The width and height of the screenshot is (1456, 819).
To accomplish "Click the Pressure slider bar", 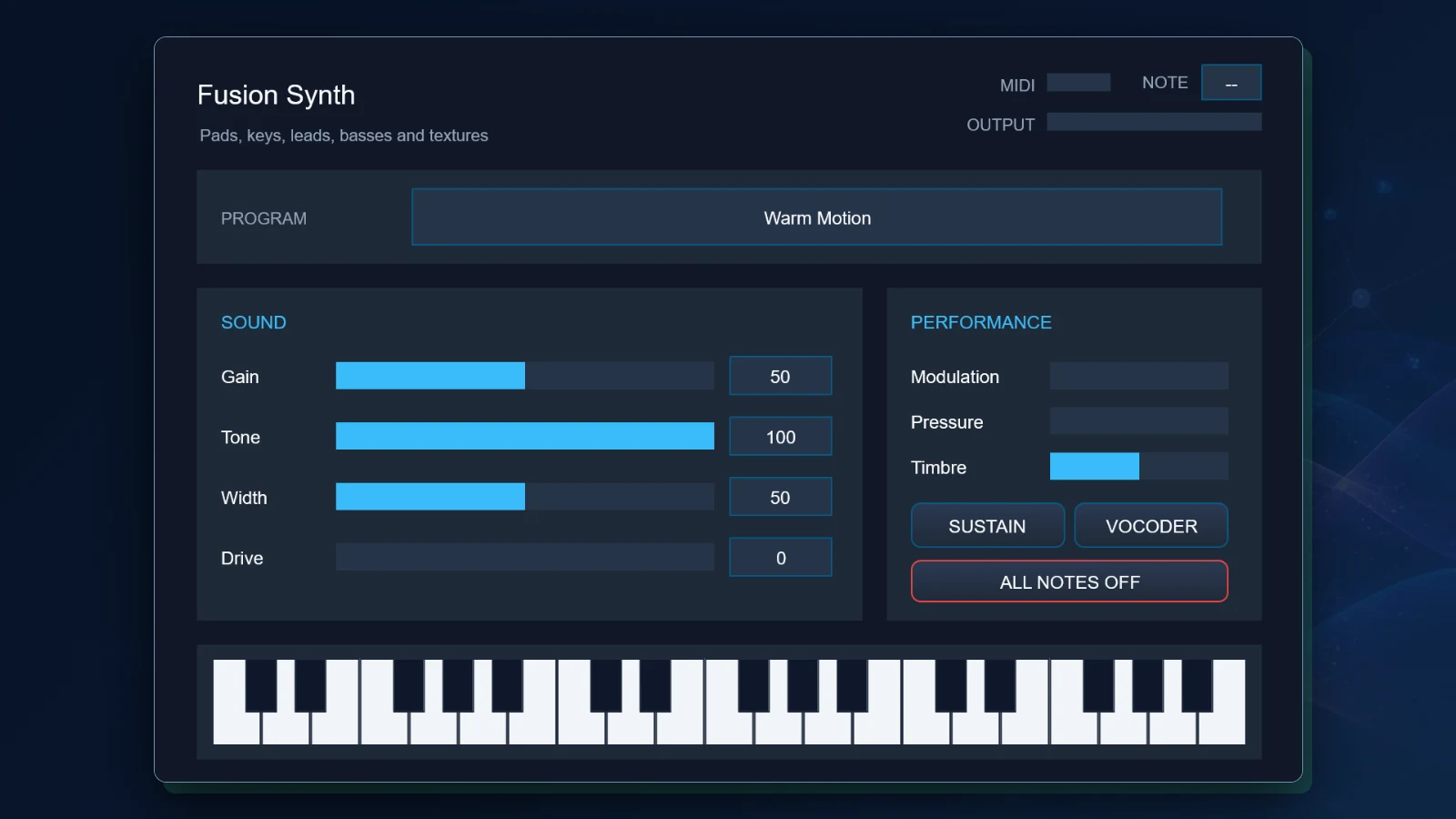I will pyautogui.click(x=1138, y=421).
